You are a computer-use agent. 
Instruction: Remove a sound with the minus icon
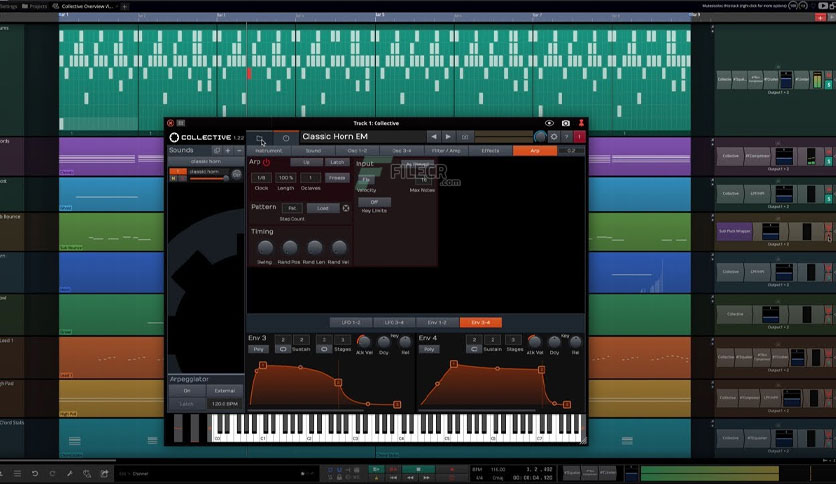[239, 150]
